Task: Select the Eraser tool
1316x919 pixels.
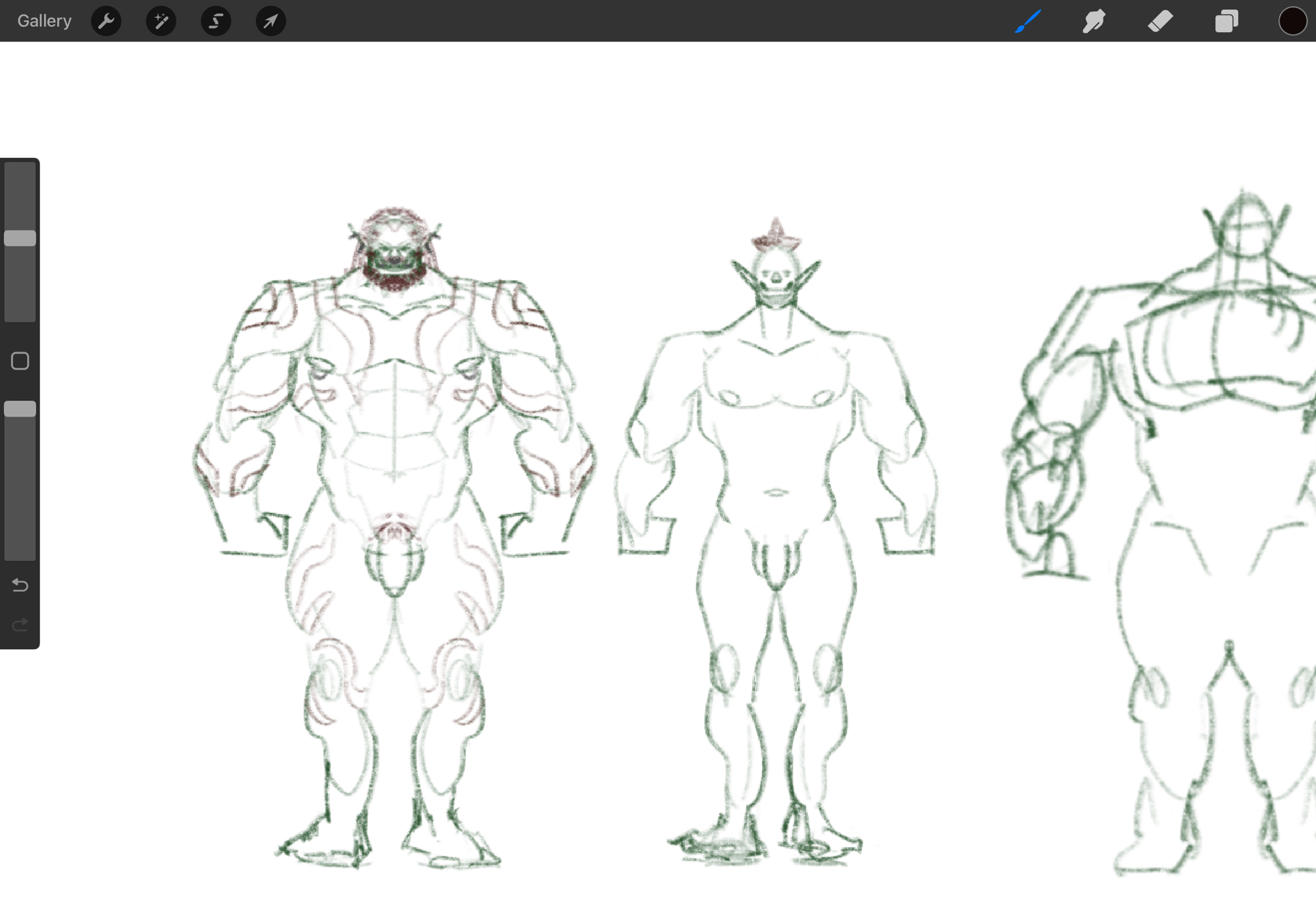Action: pyautogui.click(x=1160, y=21)
